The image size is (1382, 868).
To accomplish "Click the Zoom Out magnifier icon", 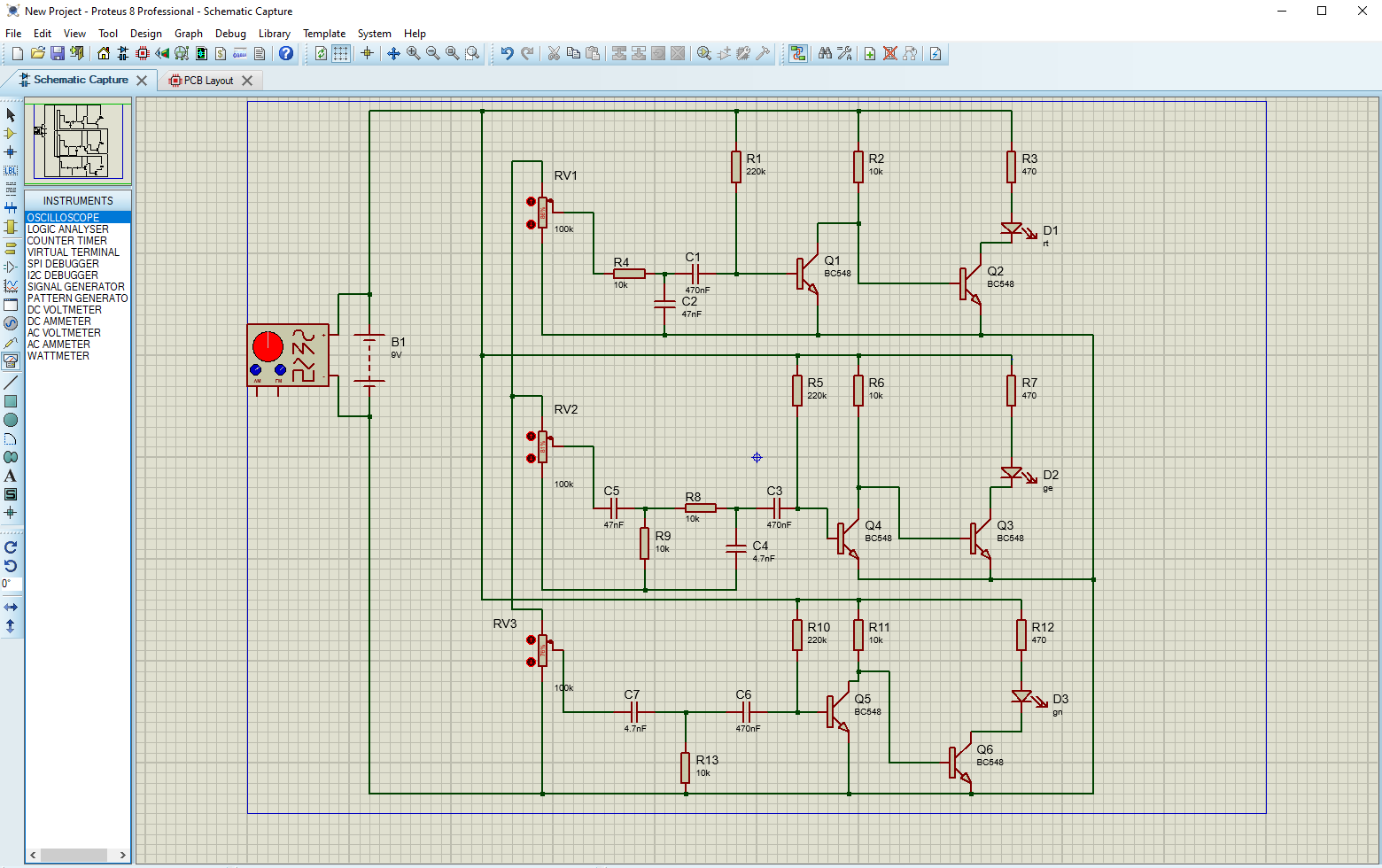I will [432, 54].
